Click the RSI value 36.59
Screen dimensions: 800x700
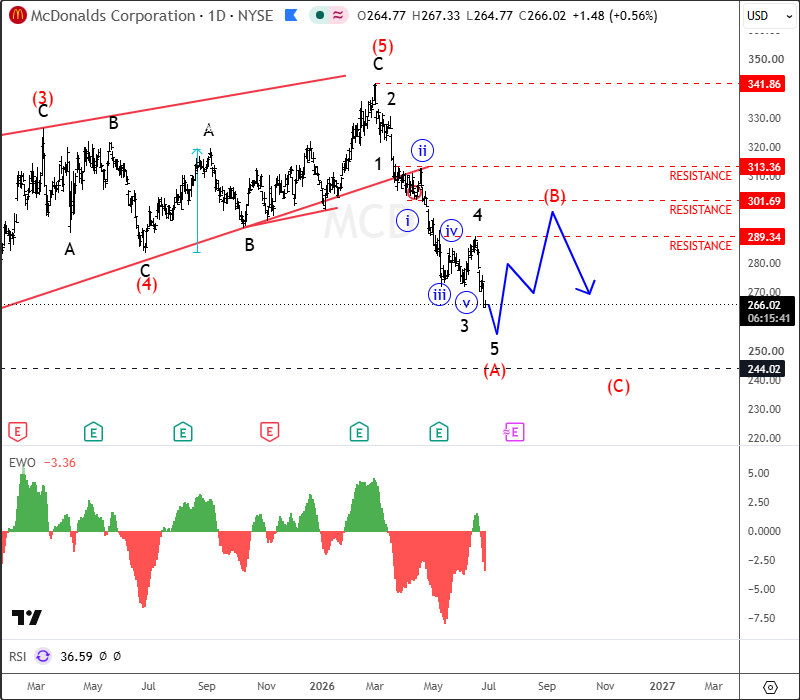(76, 656)
